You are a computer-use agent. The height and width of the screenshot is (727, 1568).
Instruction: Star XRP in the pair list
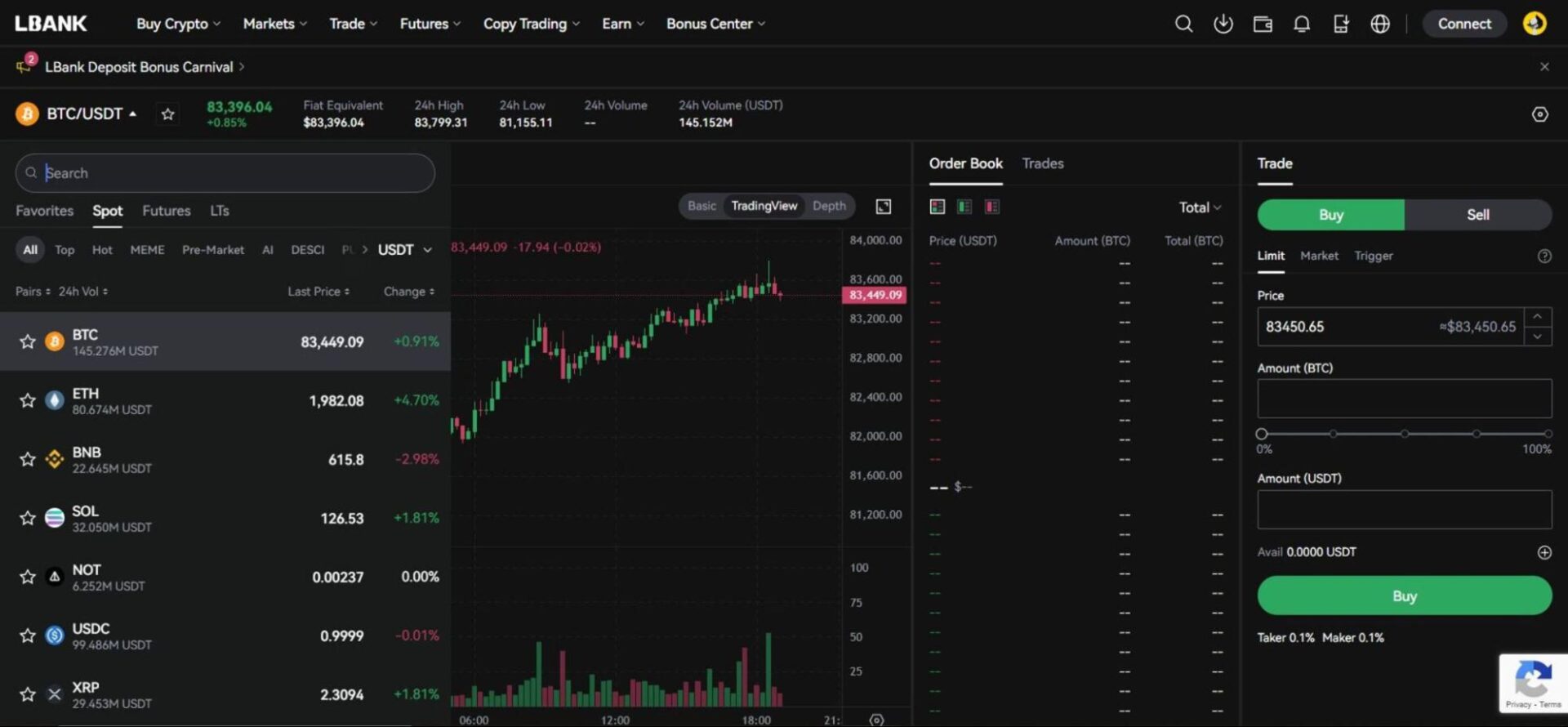(x=28, y=694)
